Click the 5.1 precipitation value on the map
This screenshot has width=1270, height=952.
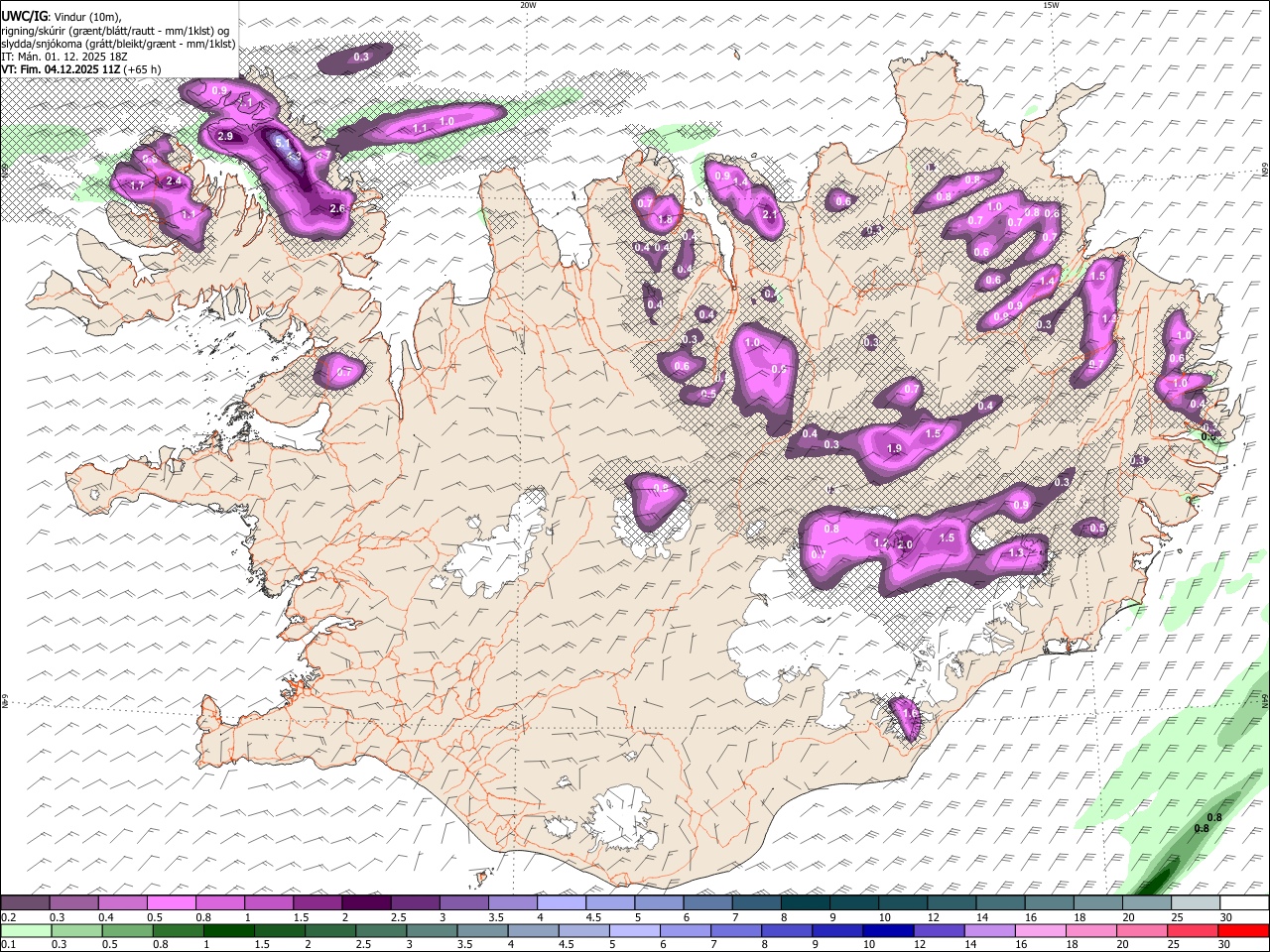282,143
